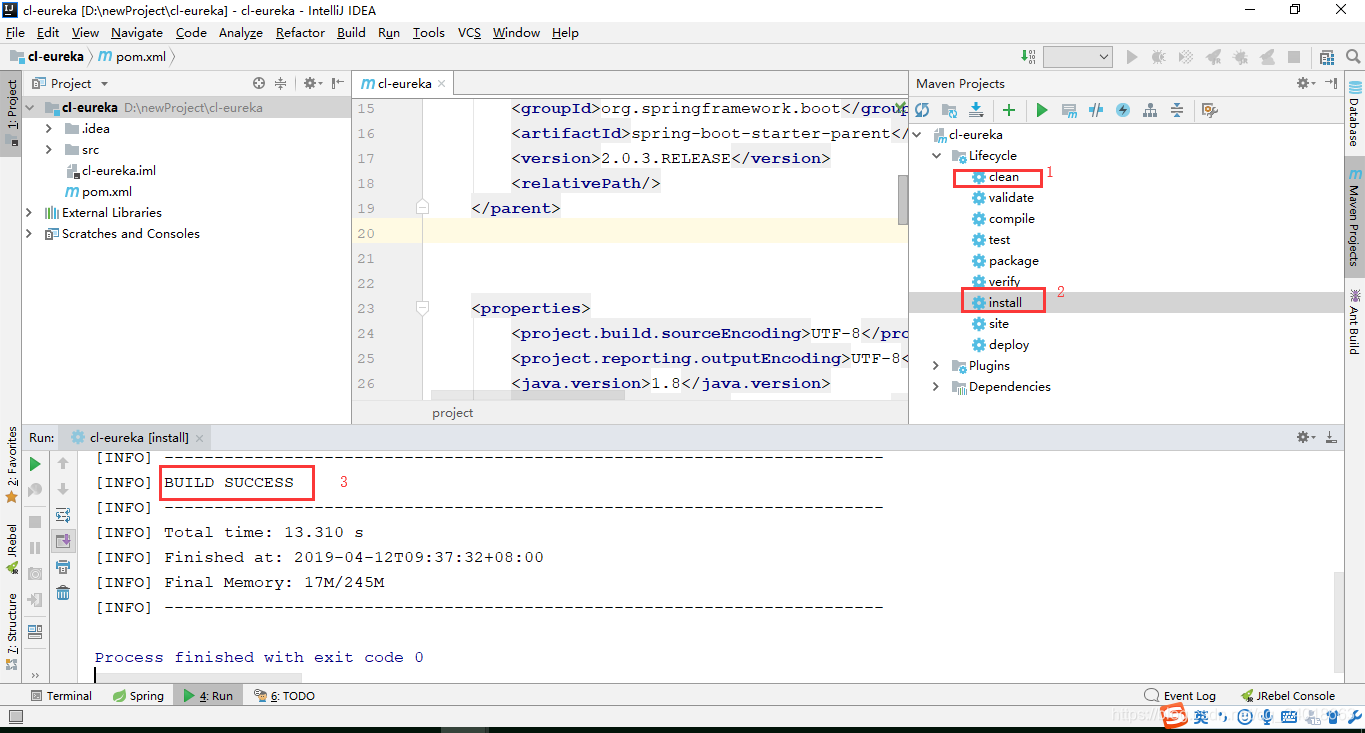Open the run configuration dropdown

pos(1077,57)
